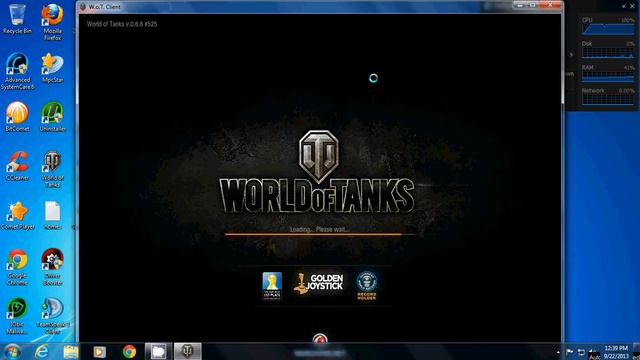Screen dimensions: 640x360
Task: Click the network connection tray icon
Action: click(581, 352)
